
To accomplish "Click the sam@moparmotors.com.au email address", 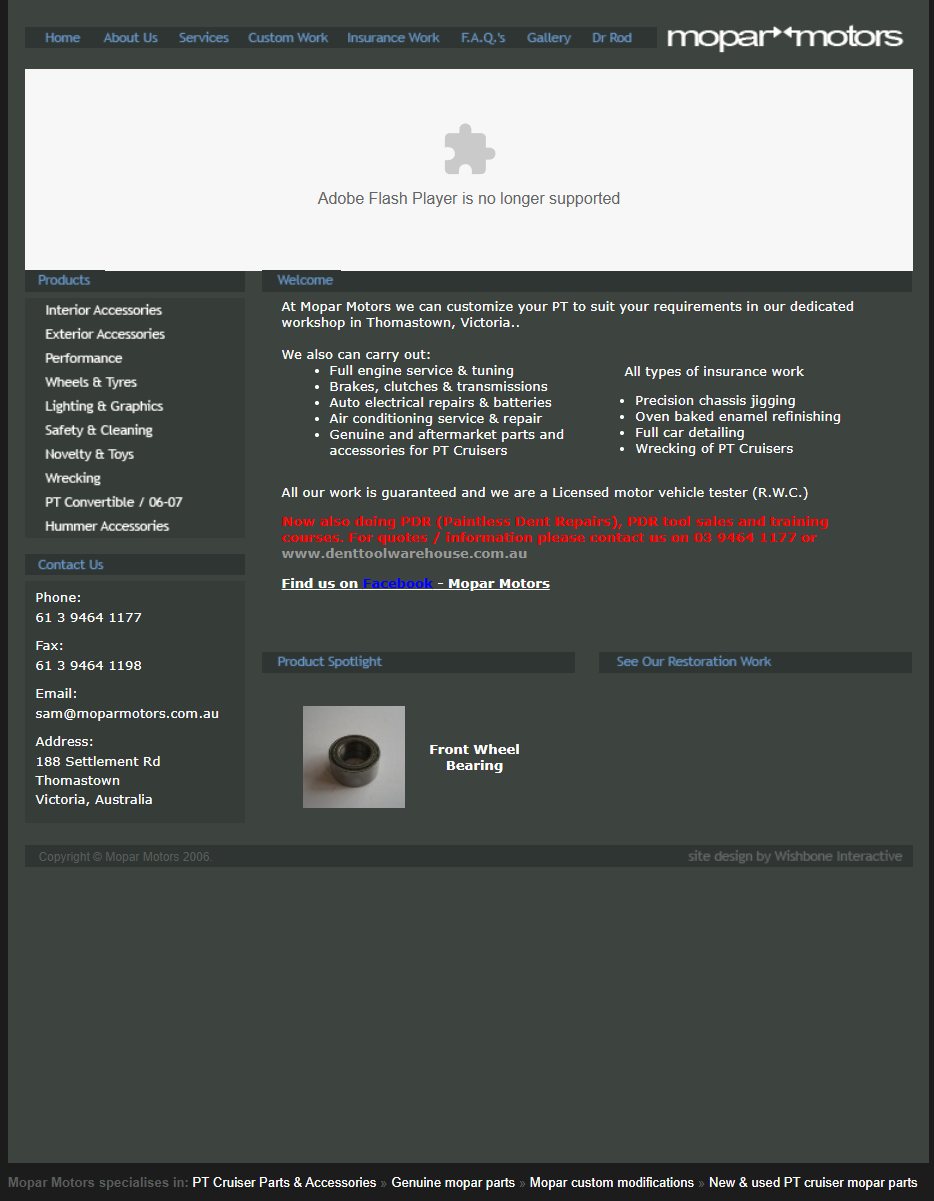I will (x=127, y=713).
